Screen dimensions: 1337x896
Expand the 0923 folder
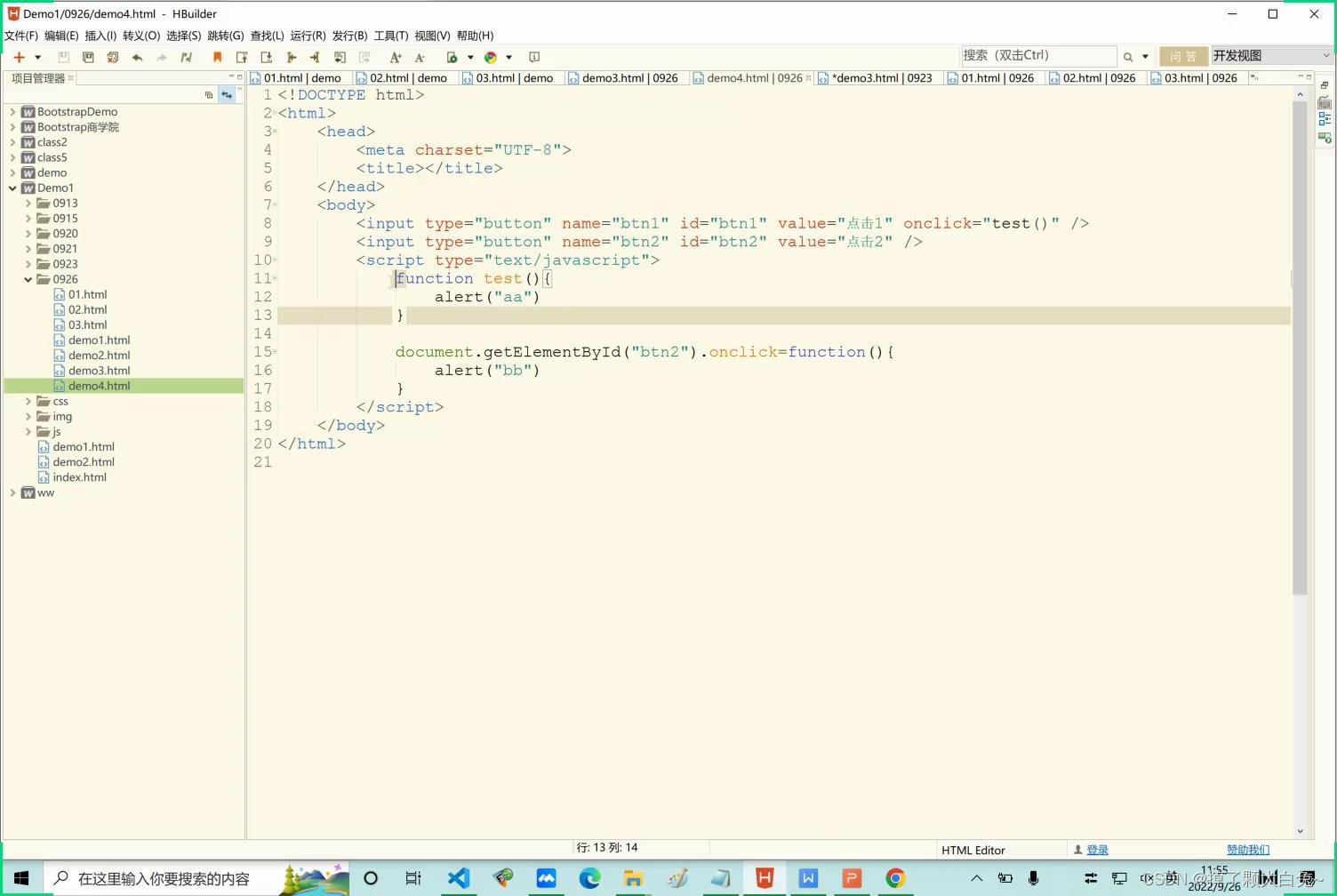[x=28, y=264]
